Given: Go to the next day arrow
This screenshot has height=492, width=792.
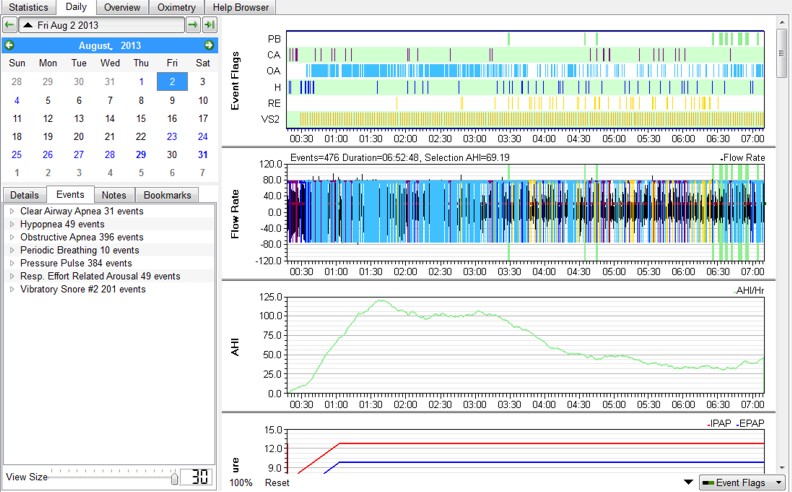Looking at the screenshot, I should [x=193, y=24].
